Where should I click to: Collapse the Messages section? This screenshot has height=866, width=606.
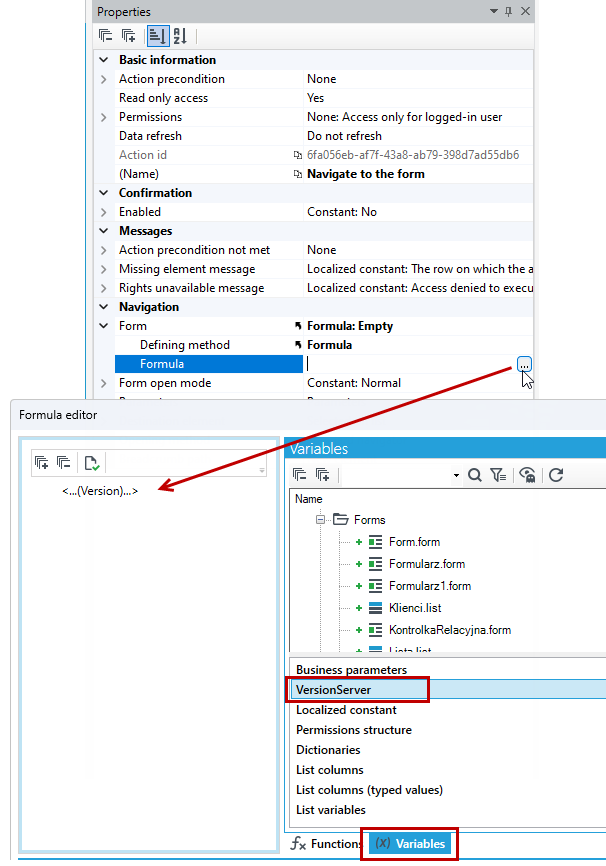click(x=104, y=231)
